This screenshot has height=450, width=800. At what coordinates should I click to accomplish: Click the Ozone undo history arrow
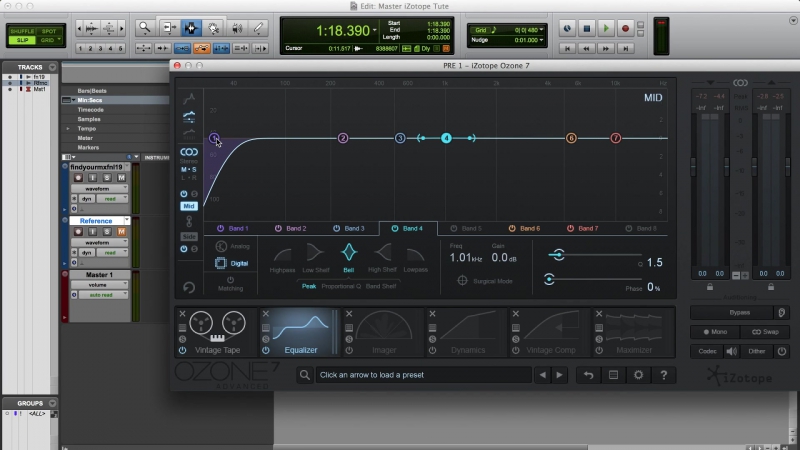click(x=588, y=375)
